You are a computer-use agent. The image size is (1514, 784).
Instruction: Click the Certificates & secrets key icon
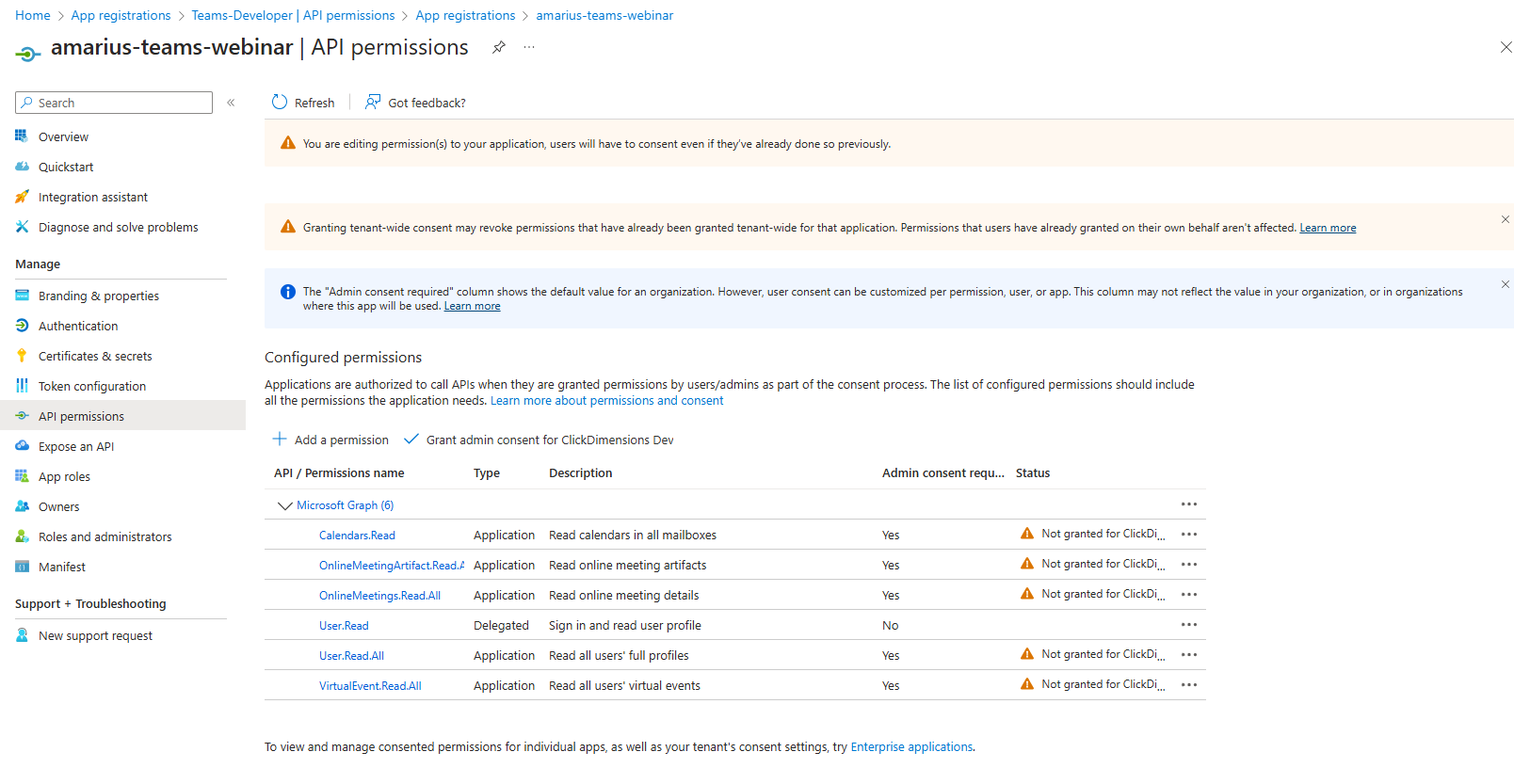pyautogui.click(x=22, y=355)
